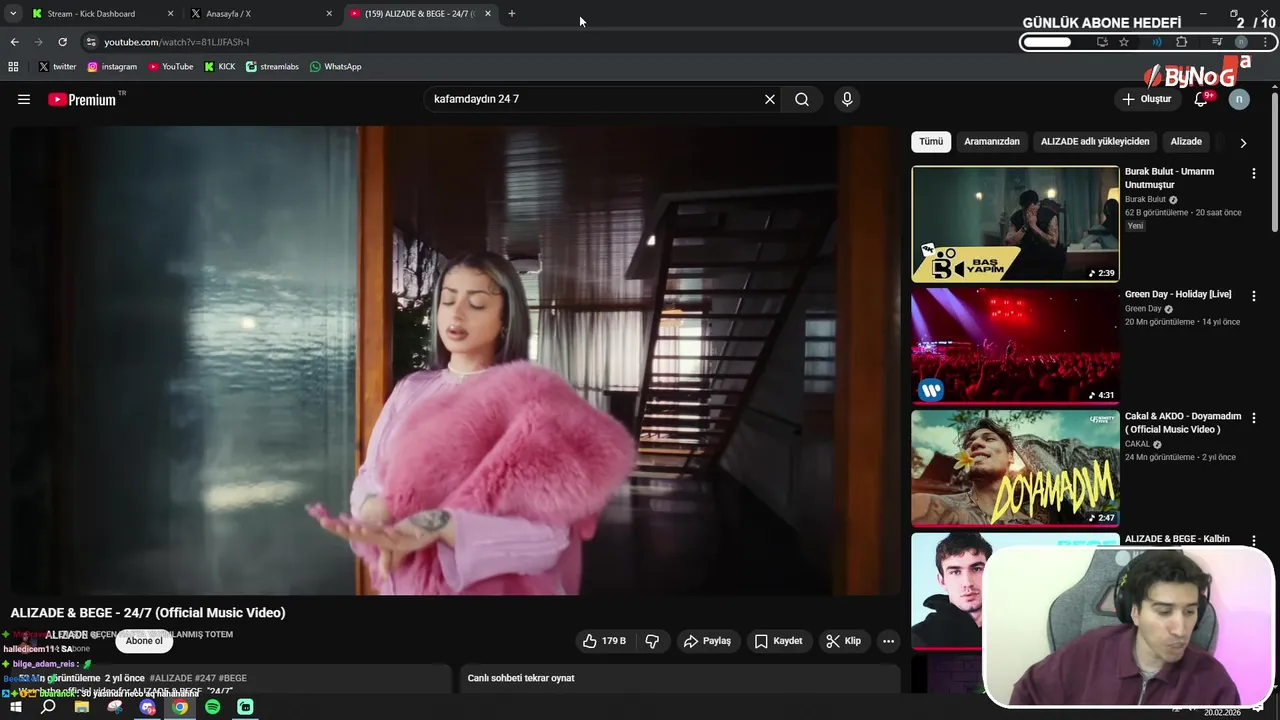This screenshot has height=720, width=1280.
Task: Switch to Anasayfa / X tab
Action: [262, 14]
